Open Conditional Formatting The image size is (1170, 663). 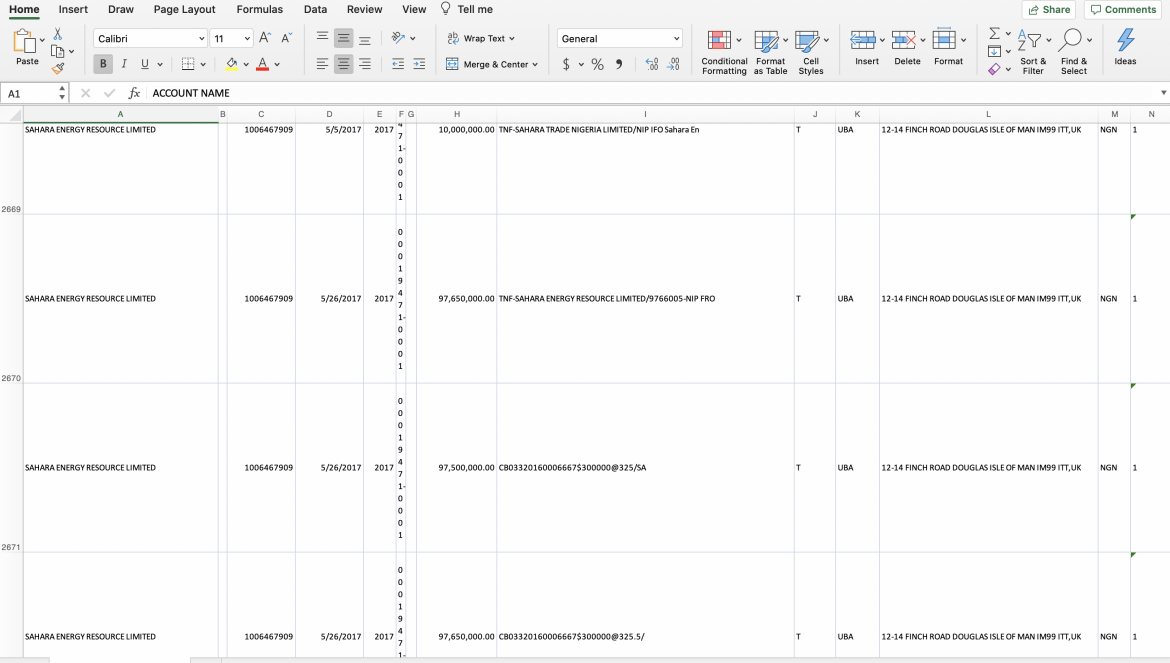point(724,52)
